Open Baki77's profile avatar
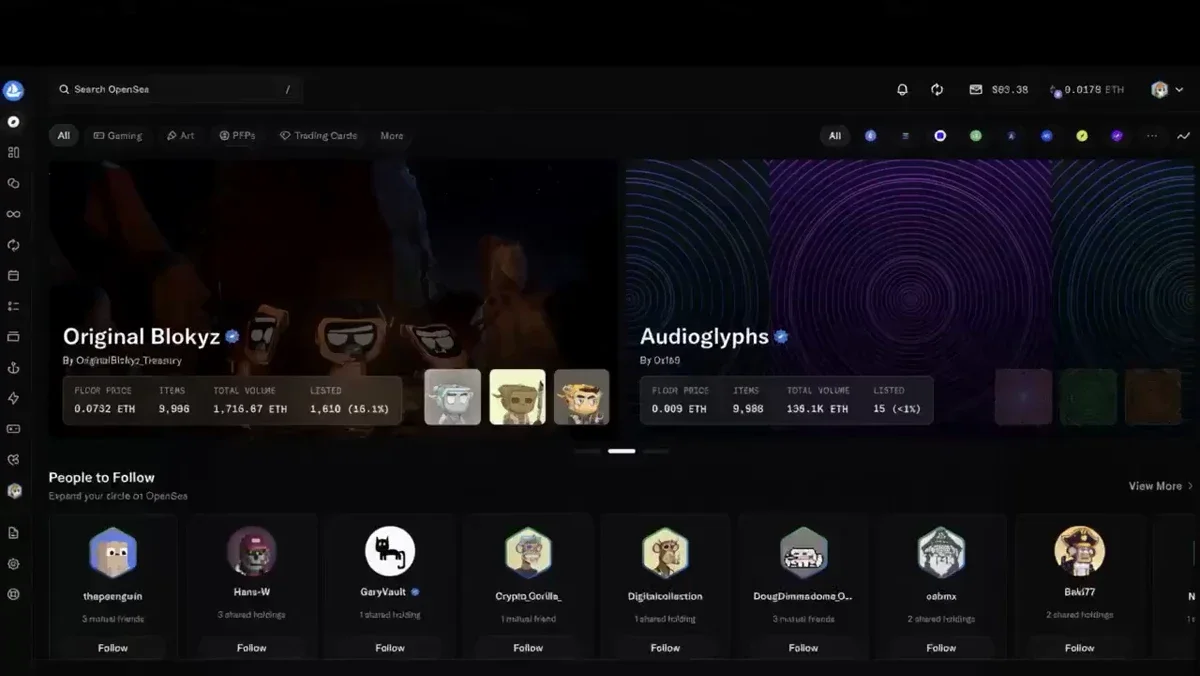The height and width of the screenshot is (676, 1200). (1079, 551)
